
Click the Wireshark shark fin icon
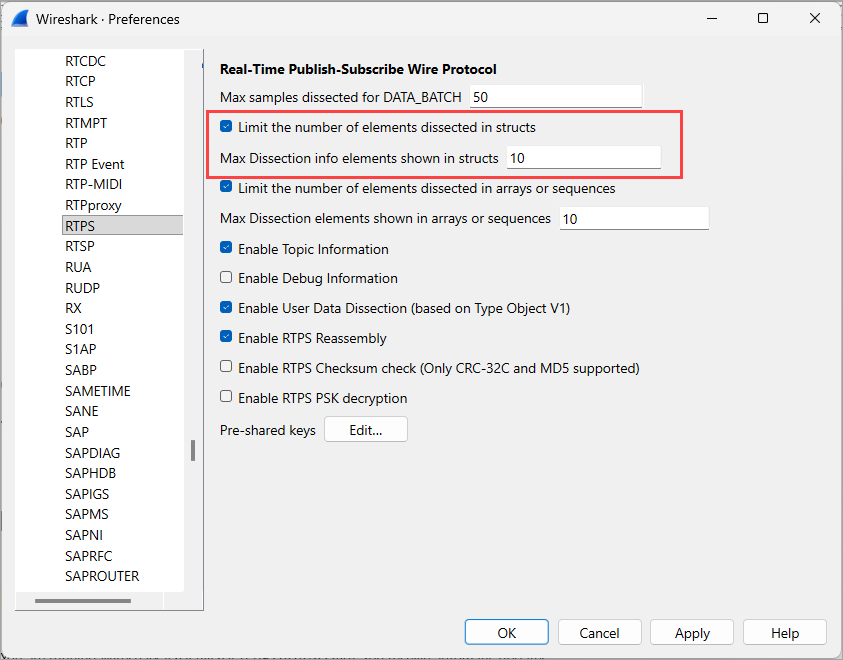(20, 18)
